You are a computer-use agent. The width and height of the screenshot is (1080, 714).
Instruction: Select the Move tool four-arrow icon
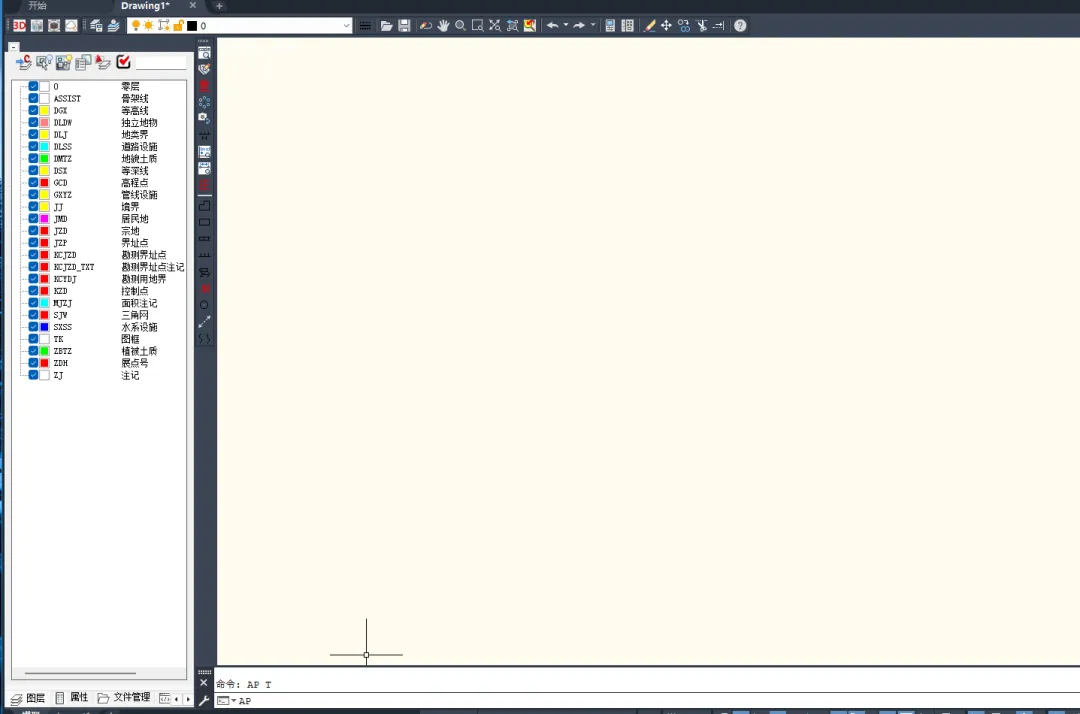(666, 25)
